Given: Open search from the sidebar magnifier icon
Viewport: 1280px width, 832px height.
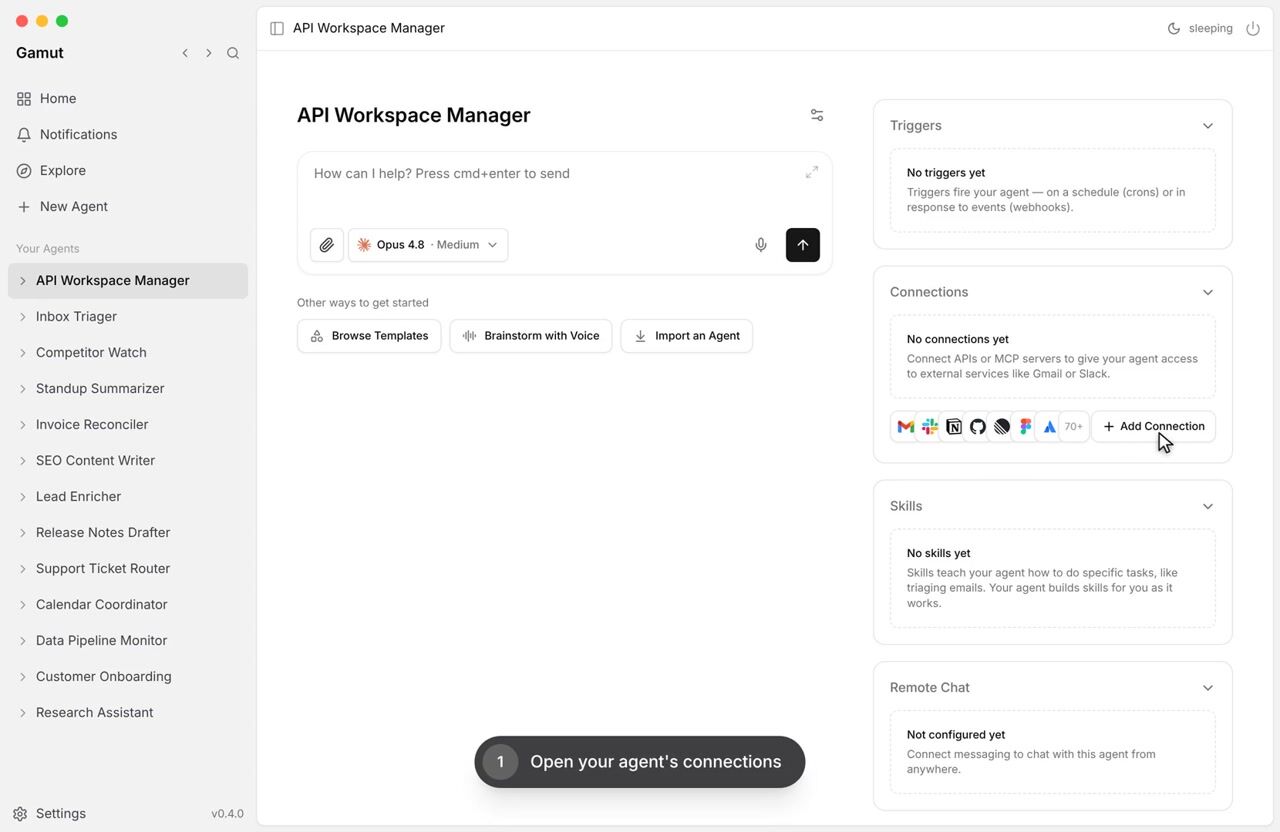Looking at the screenshot, I should click(233, 53).
